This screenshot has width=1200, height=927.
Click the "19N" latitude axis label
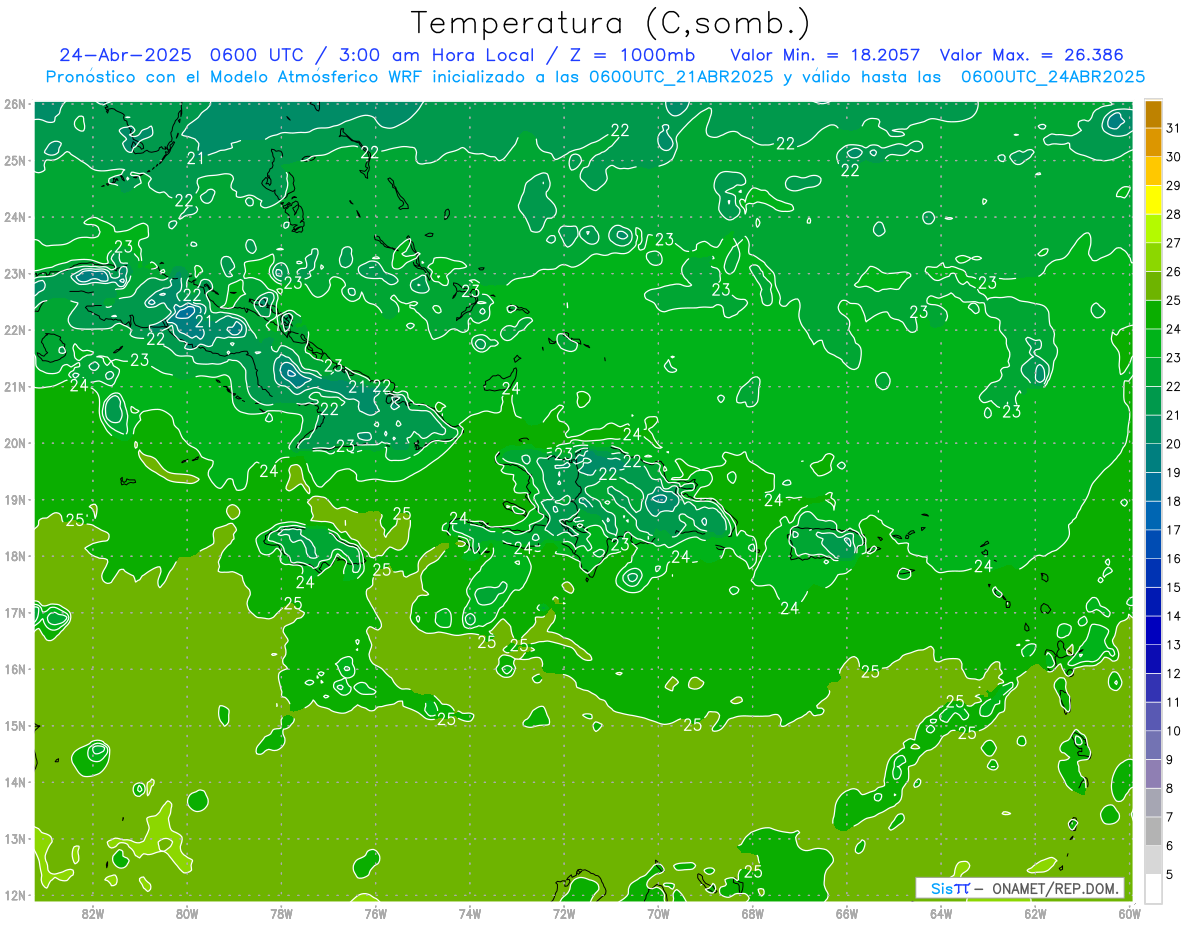15,500
